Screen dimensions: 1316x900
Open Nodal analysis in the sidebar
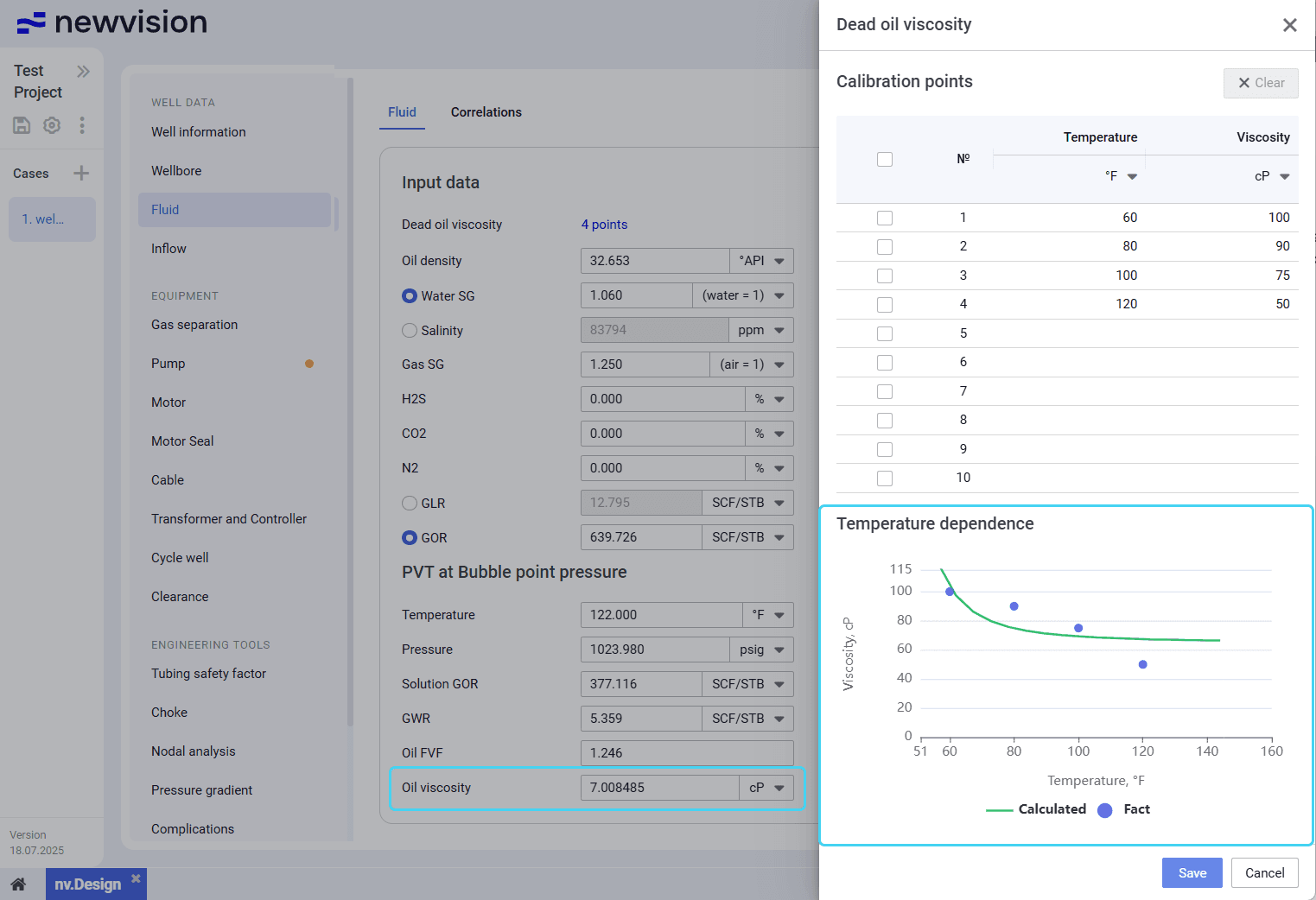[x=193, y=751]
